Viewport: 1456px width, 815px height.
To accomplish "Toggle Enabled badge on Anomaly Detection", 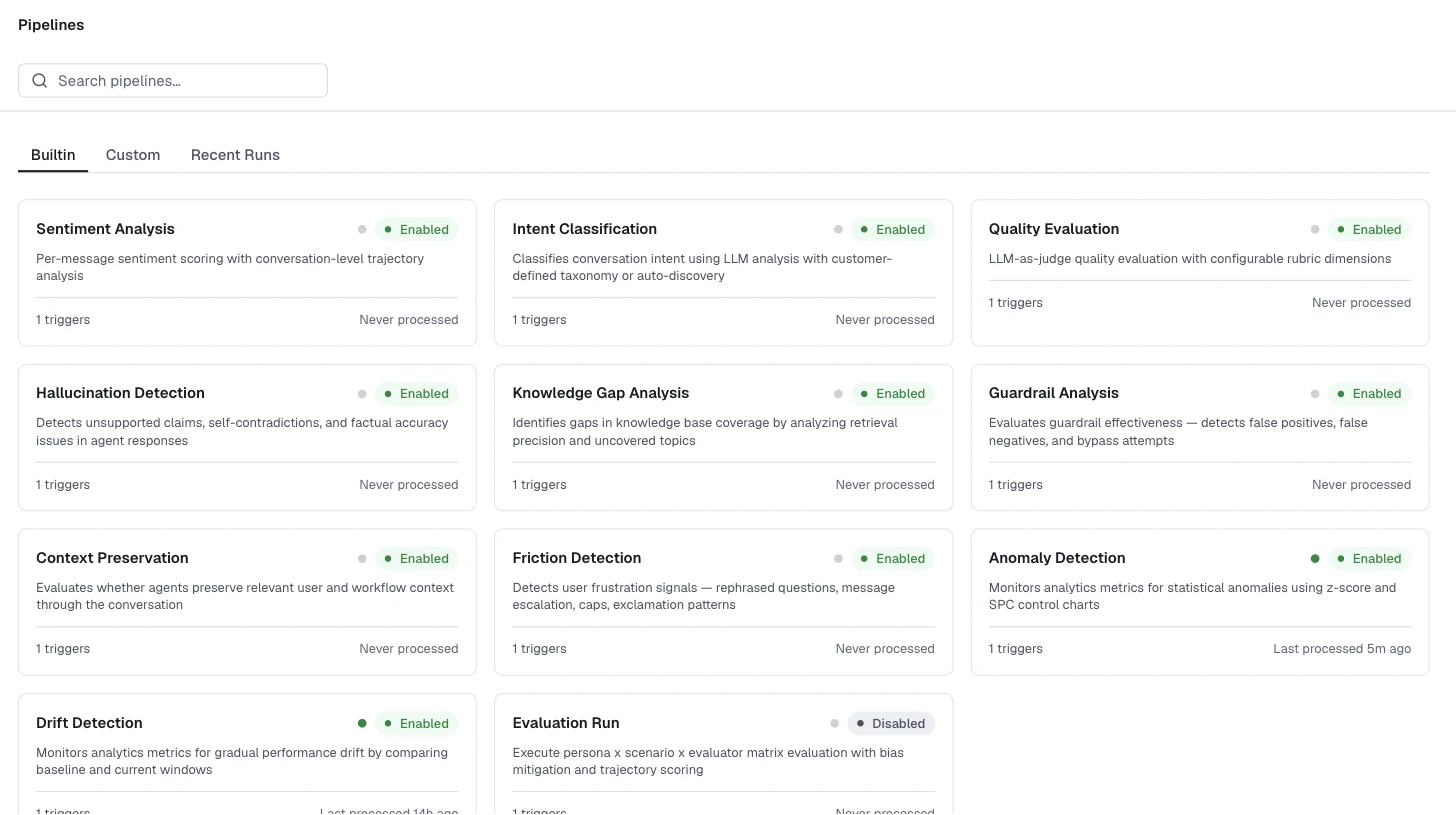I will pyautogui.click(x=1370, y=559).
